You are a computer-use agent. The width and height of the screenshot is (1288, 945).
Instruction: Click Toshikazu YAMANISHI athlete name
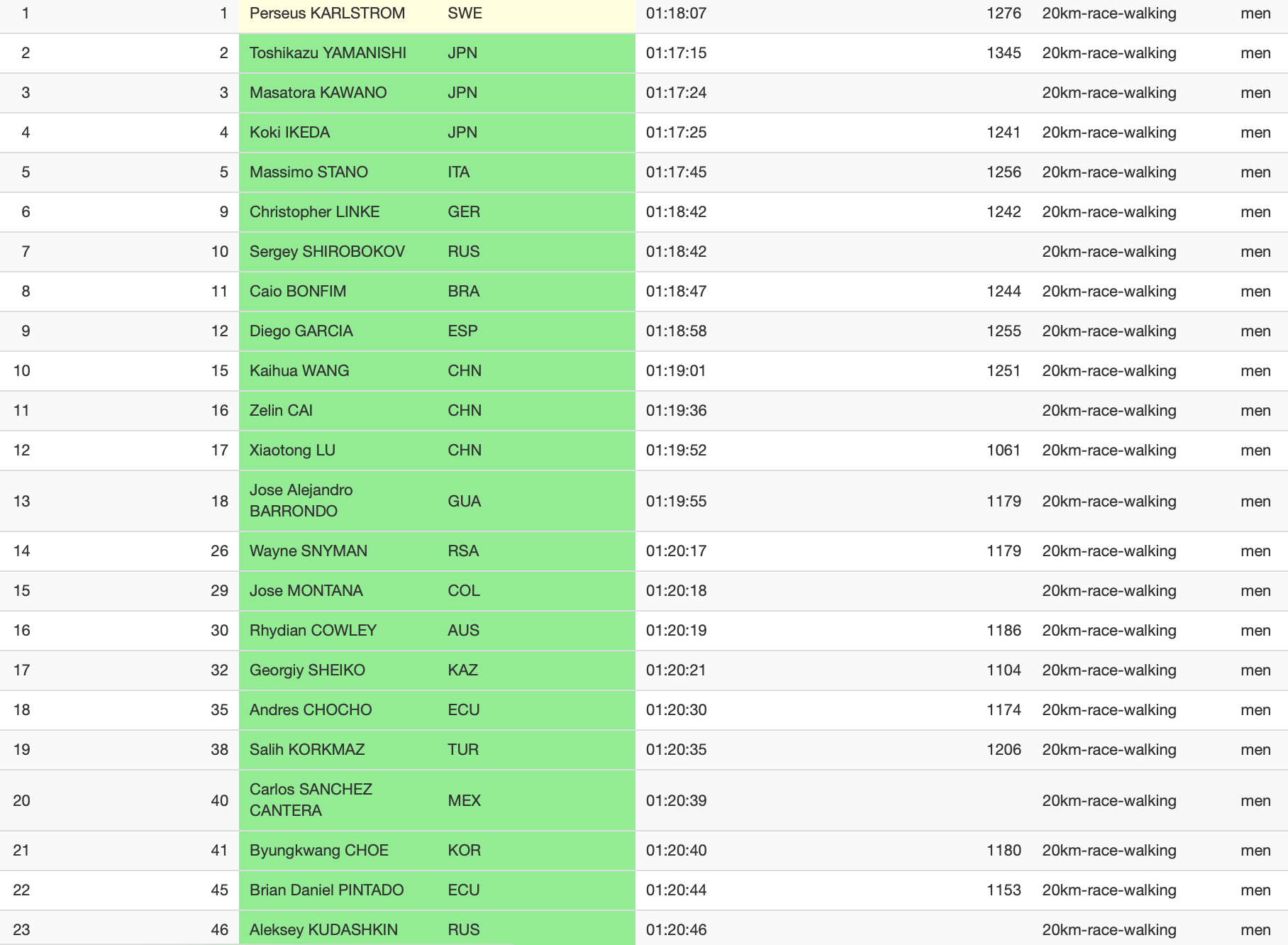(328, 53)
